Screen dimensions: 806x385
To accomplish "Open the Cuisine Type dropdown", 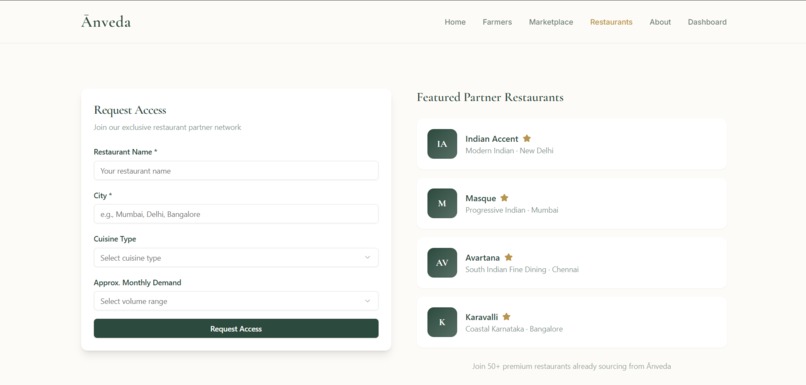I will [x=236, y=258].
